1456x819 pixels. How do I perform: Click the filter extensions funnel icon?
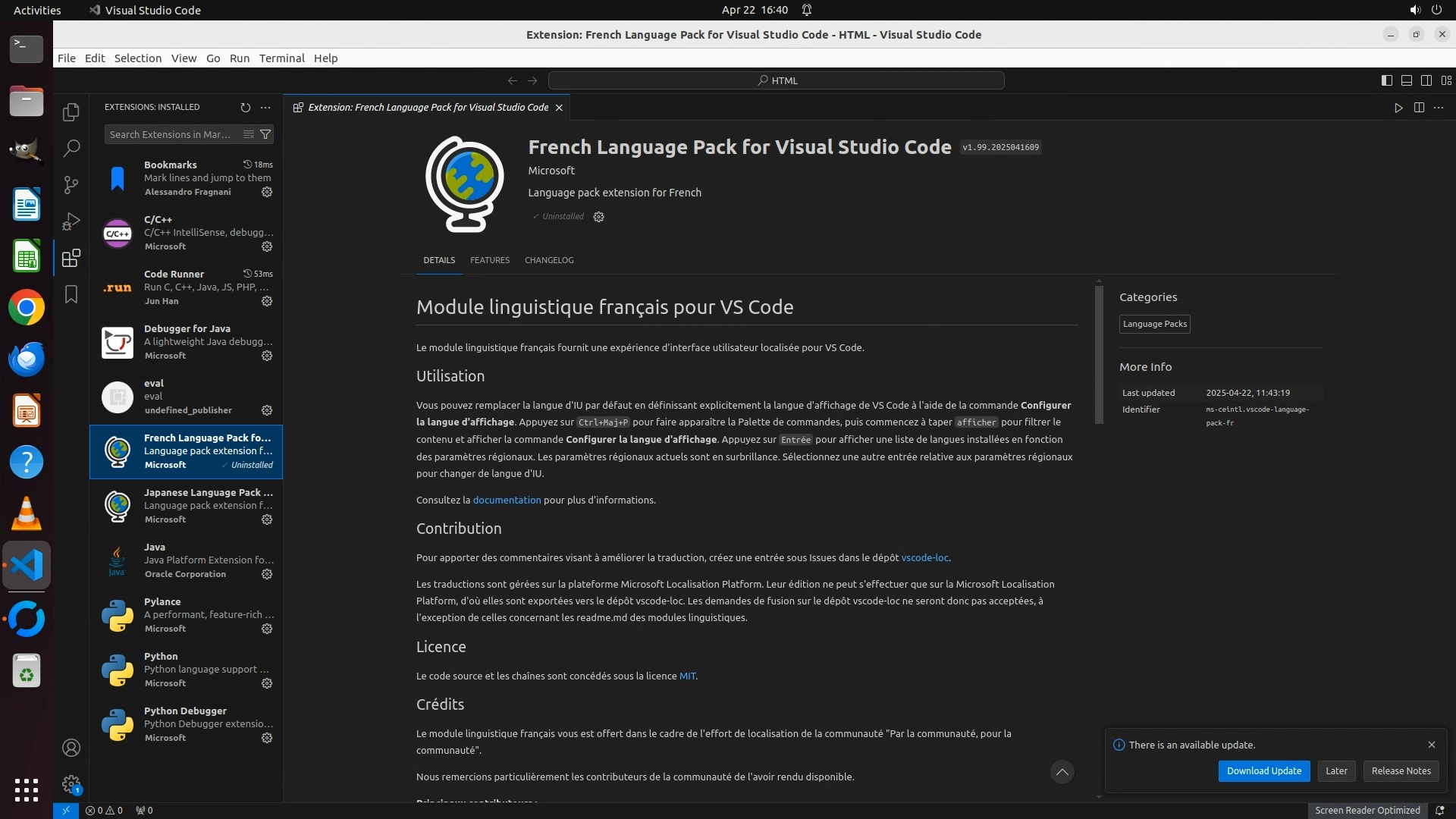[x=265, y=134]
